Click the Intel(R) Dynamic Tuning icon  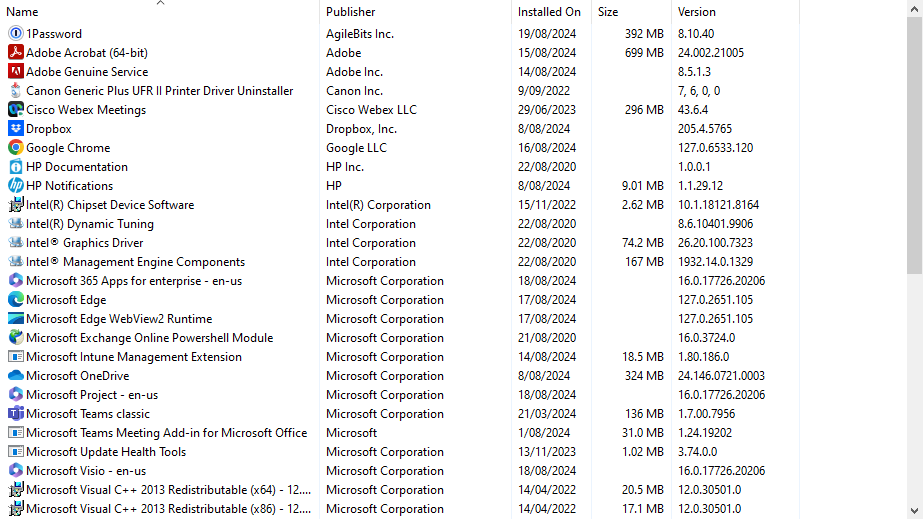coord(15,224)
